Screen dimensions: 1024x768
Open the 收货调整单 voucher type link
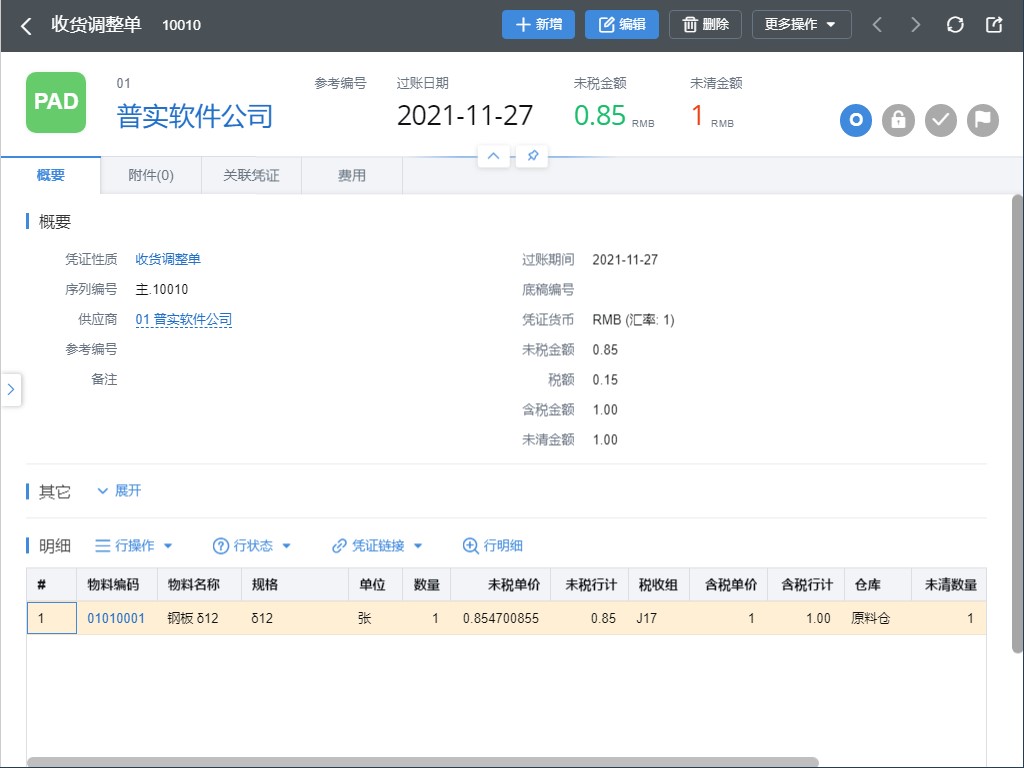click(x=168, y=259)
